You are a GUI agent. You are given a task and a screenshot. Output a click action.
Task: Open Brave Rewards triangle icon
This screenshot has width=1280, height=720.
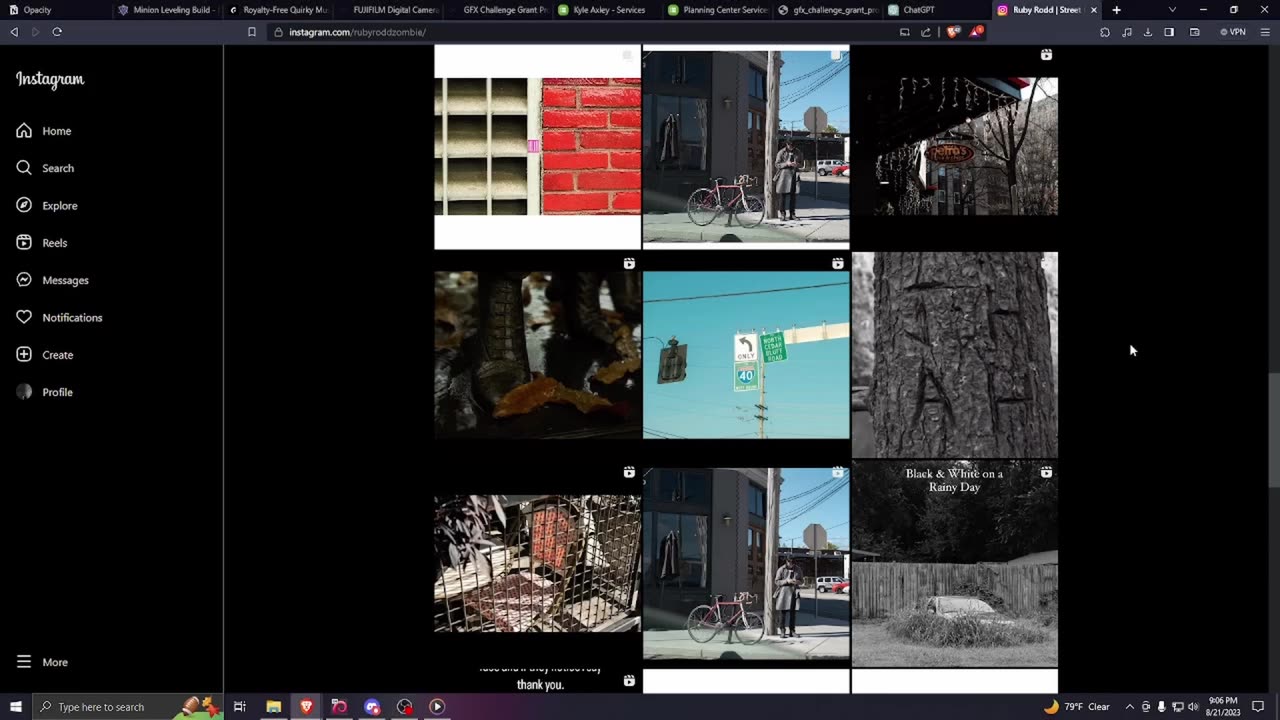[x=975, y=32]
